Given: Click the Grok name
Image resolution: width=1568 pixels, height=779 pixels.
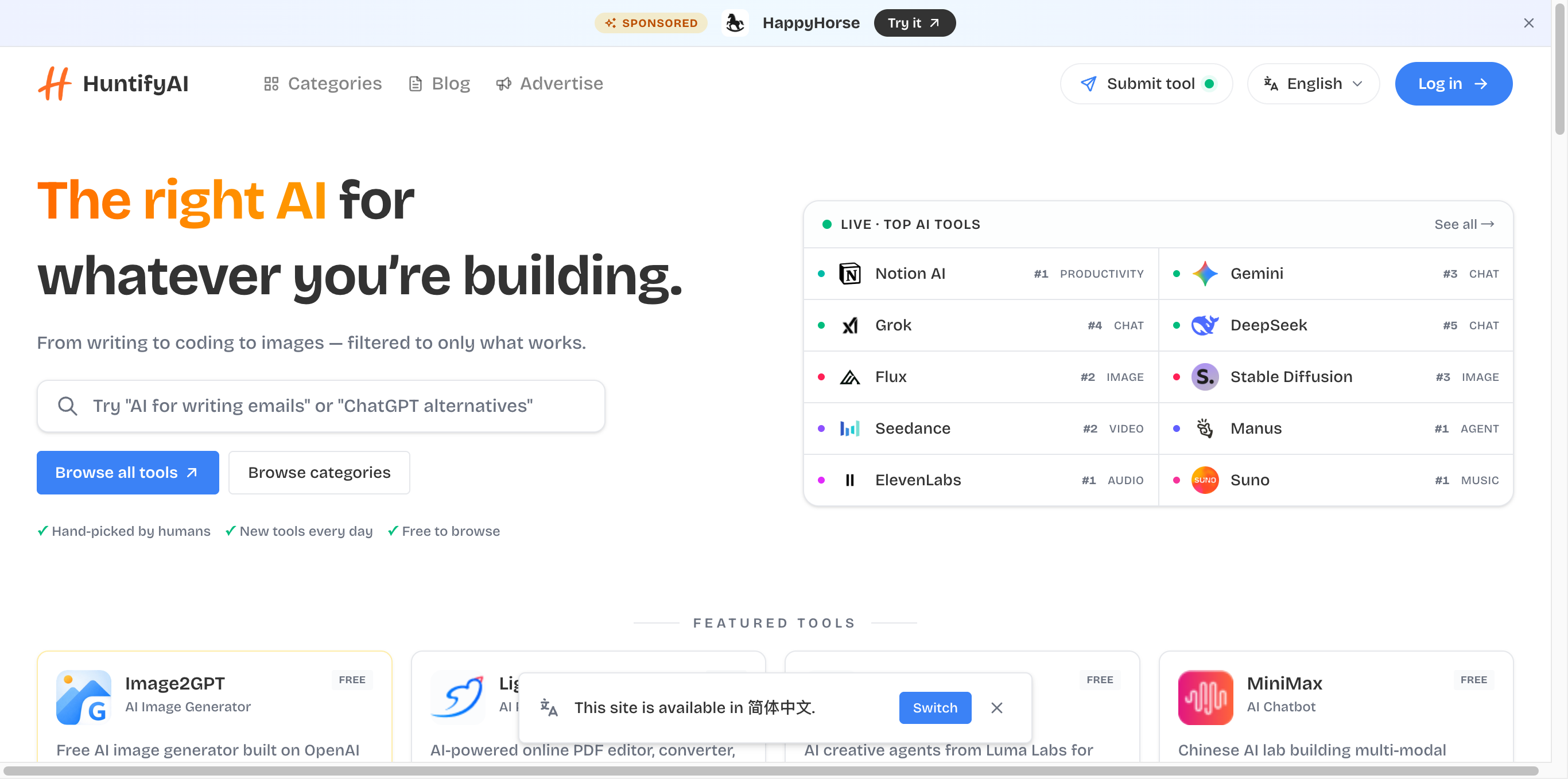Looking at the screenshot, I should (x=893, y=326).
